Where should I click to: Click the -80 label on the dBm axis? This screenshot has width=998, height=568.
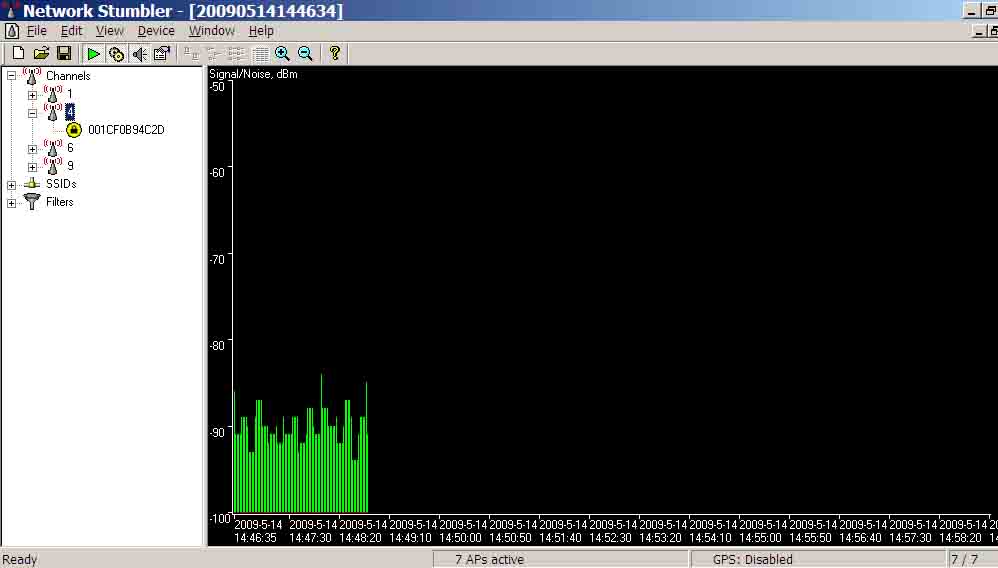pos(217,345)
